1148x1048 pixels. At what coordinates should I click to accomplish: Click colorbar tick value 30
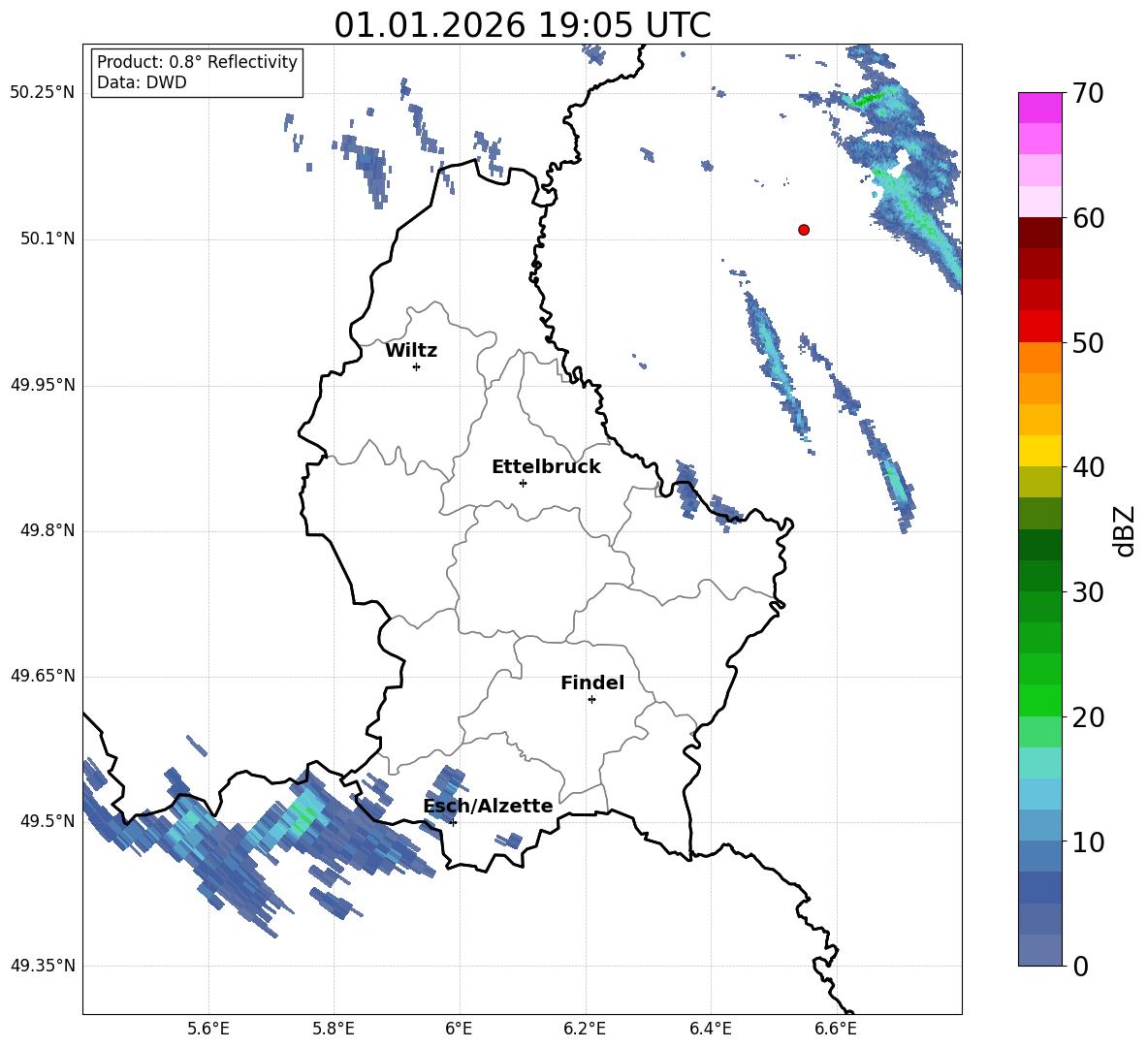(x=1088, y=592)
